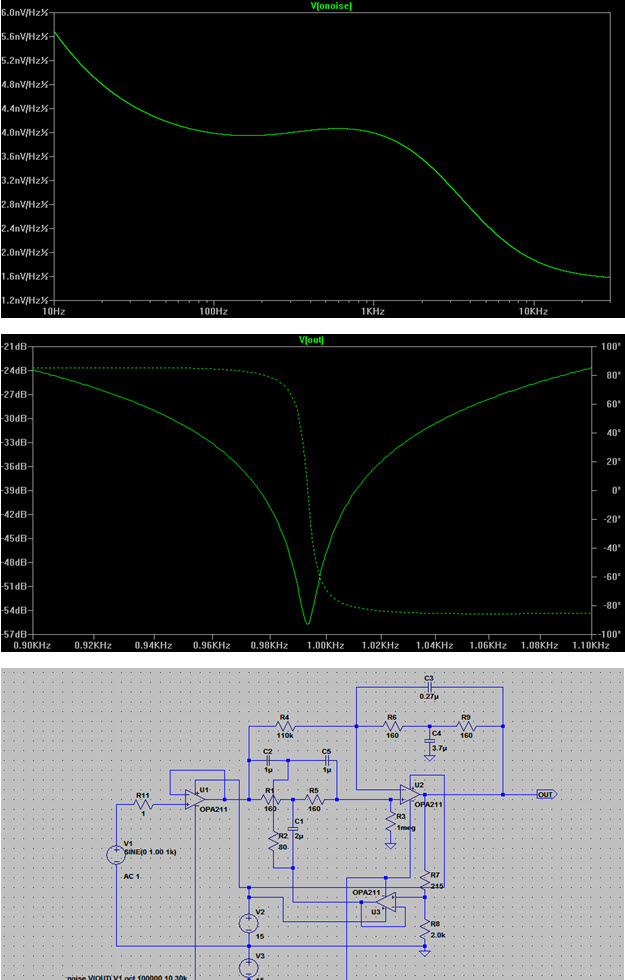Click the AC 1 text under V1
625x980 pixels.
click(131, 876)
